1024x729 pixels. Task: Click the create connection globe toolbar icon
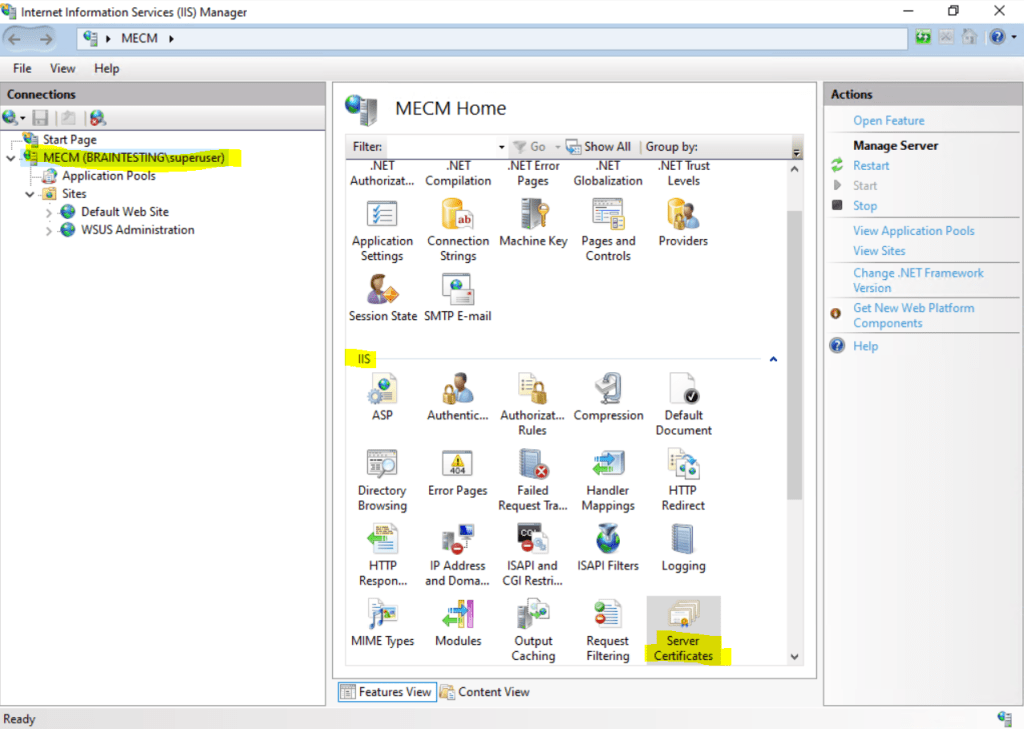(10, 118)
